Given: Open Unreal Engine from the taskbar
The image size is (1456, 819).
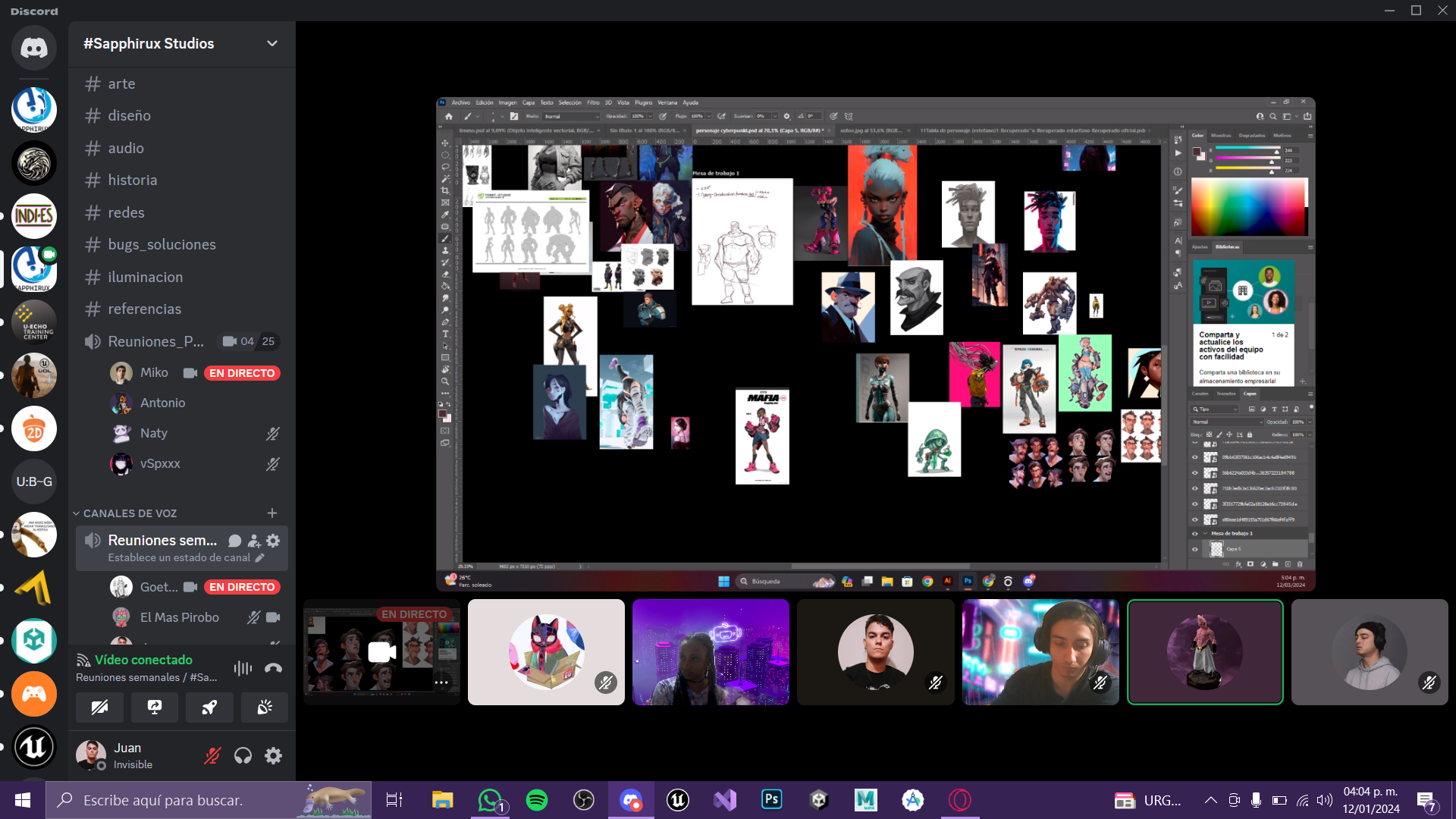Looking at the screenshot, I should (x=678, y=800).
